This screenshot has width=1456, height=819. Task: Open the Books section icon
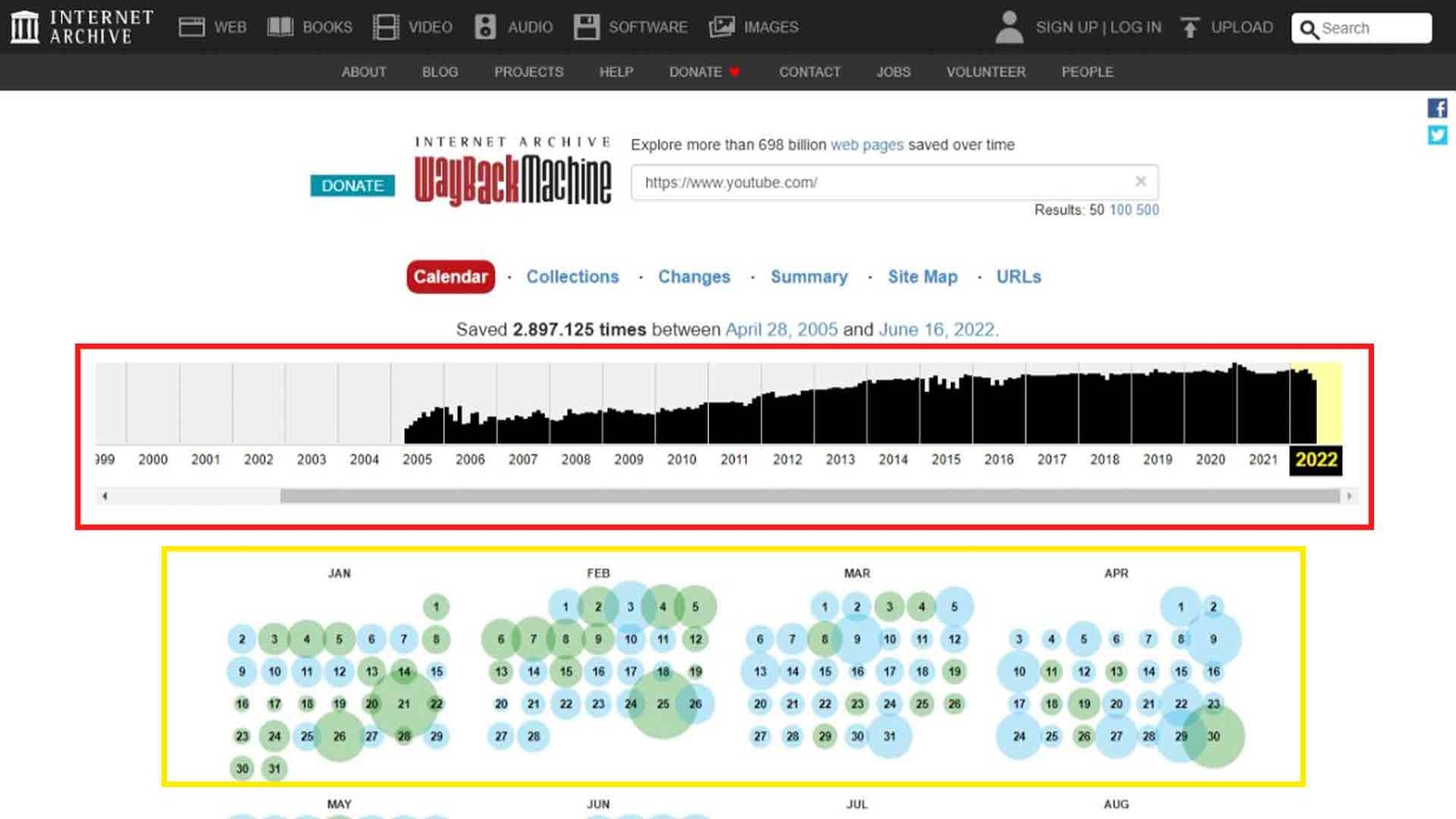280,27
